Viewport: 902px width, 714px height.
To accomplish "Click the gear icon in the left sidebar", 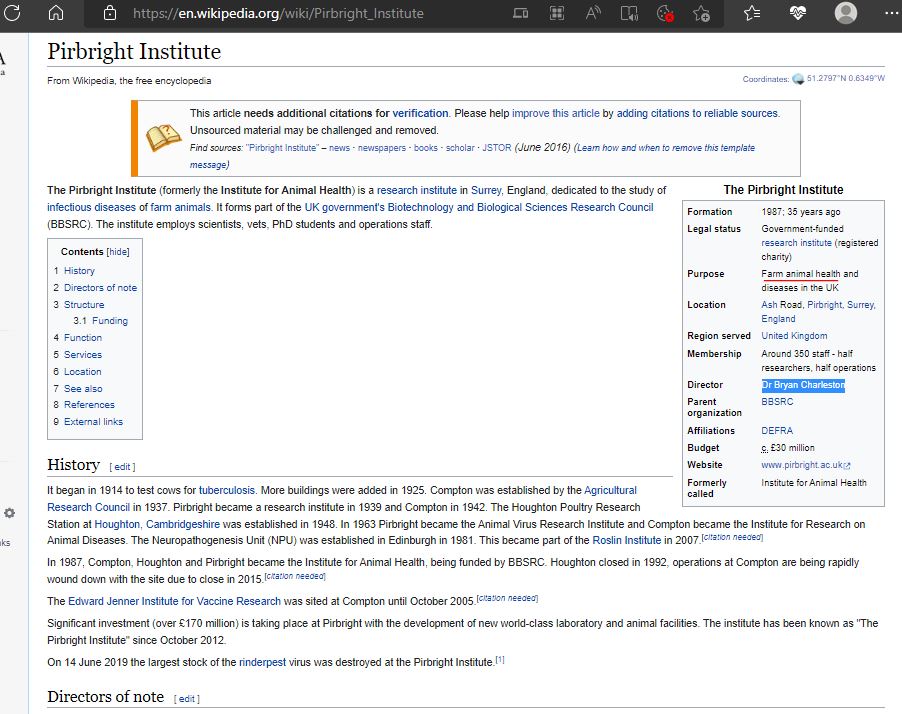I will coord(9,513).
